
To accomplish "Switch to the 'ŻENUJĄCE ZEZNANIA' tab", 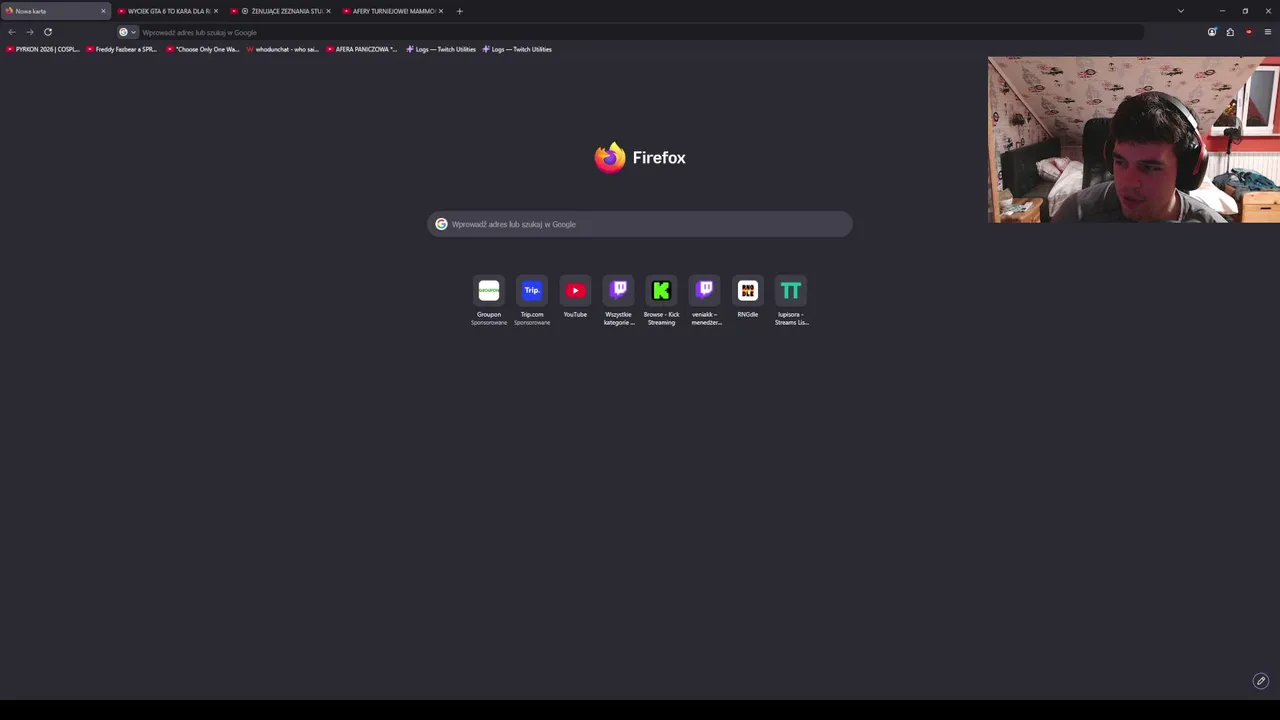I will click(x=280, y=11).
